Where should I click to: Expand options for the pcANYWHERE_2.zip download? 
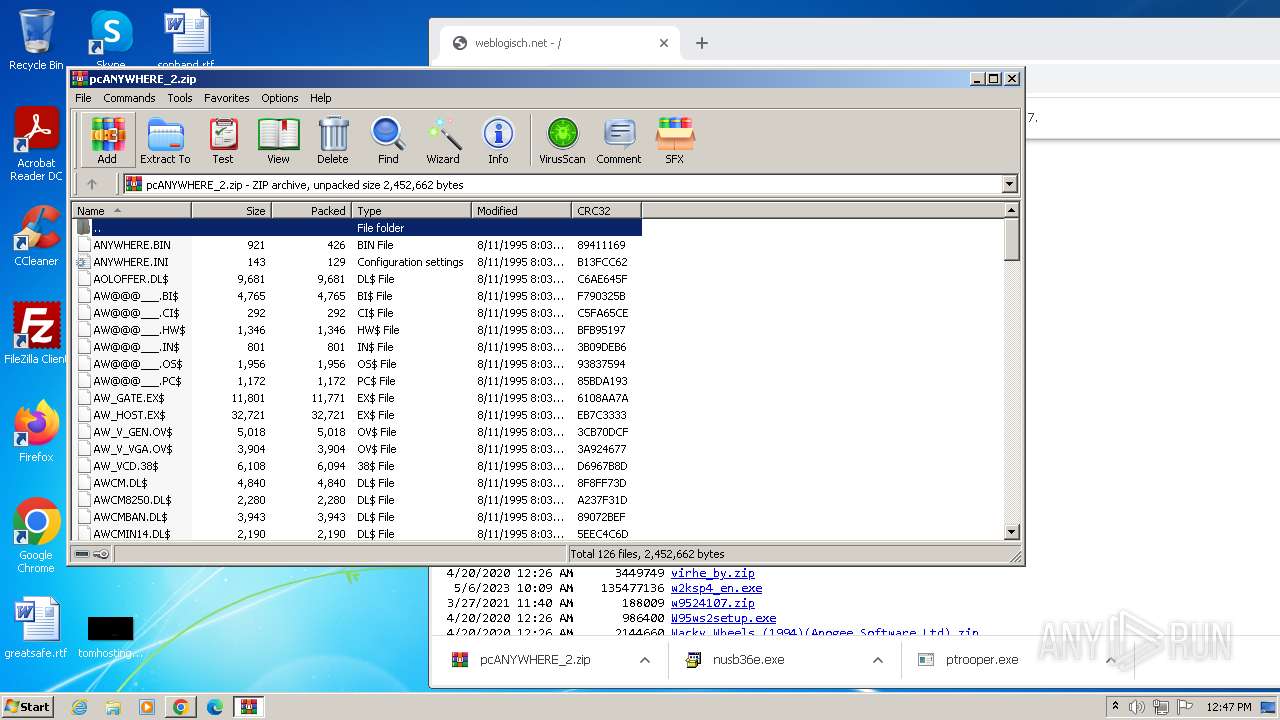(645, 660)
